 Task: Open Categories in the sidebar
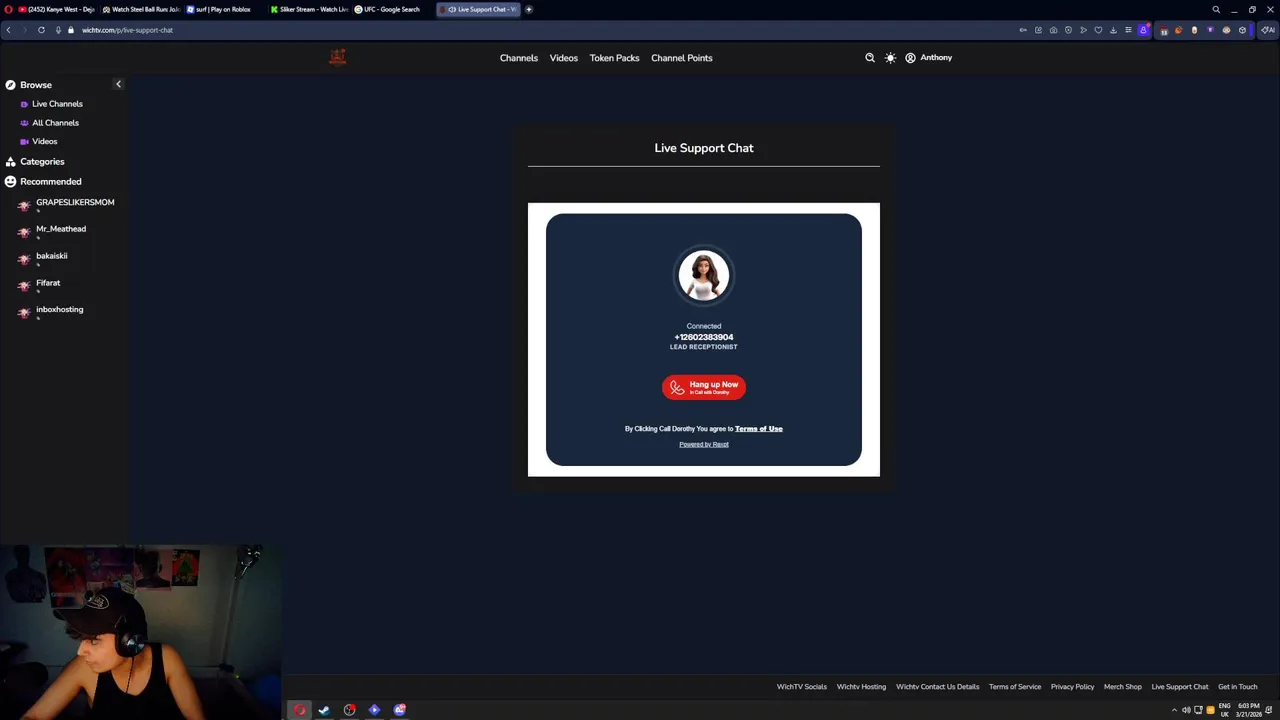tap(42, 162)
